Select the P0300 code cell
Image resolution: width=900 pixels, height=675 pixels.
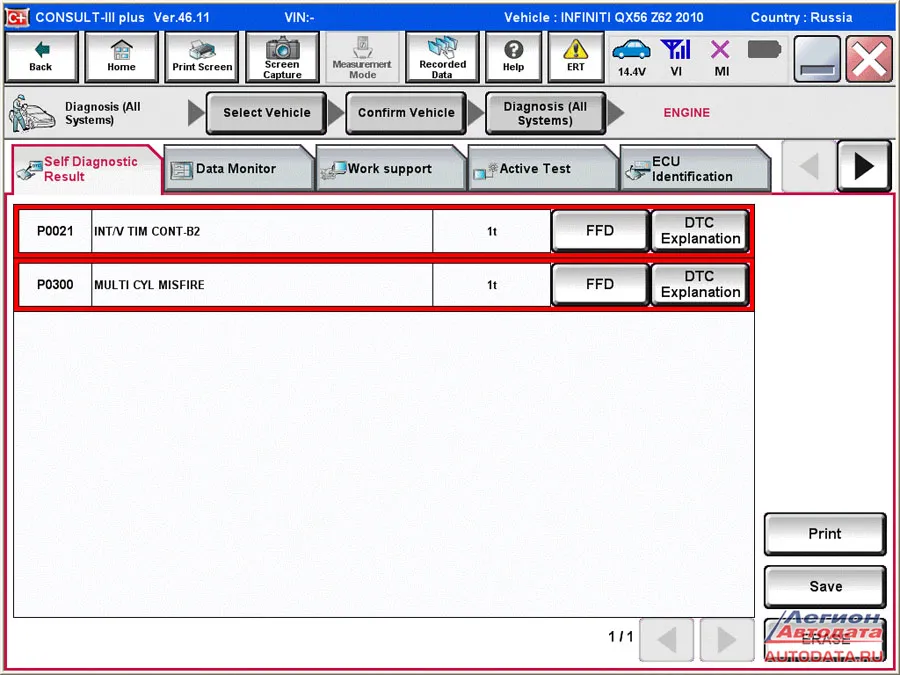pos(55,284)
